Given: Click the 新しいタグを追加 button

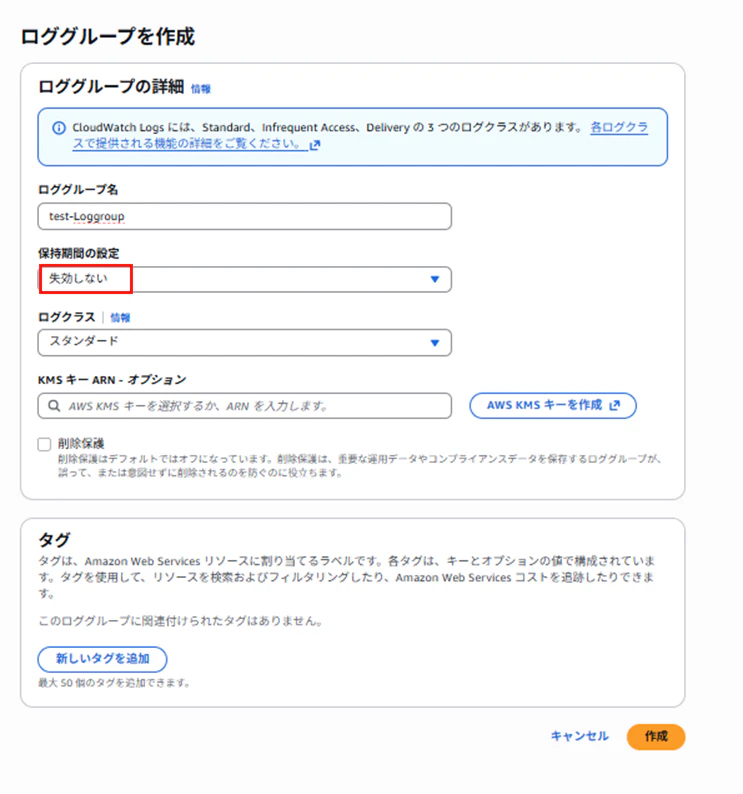Looking at the screenshot, I should (x=102, y=659).
